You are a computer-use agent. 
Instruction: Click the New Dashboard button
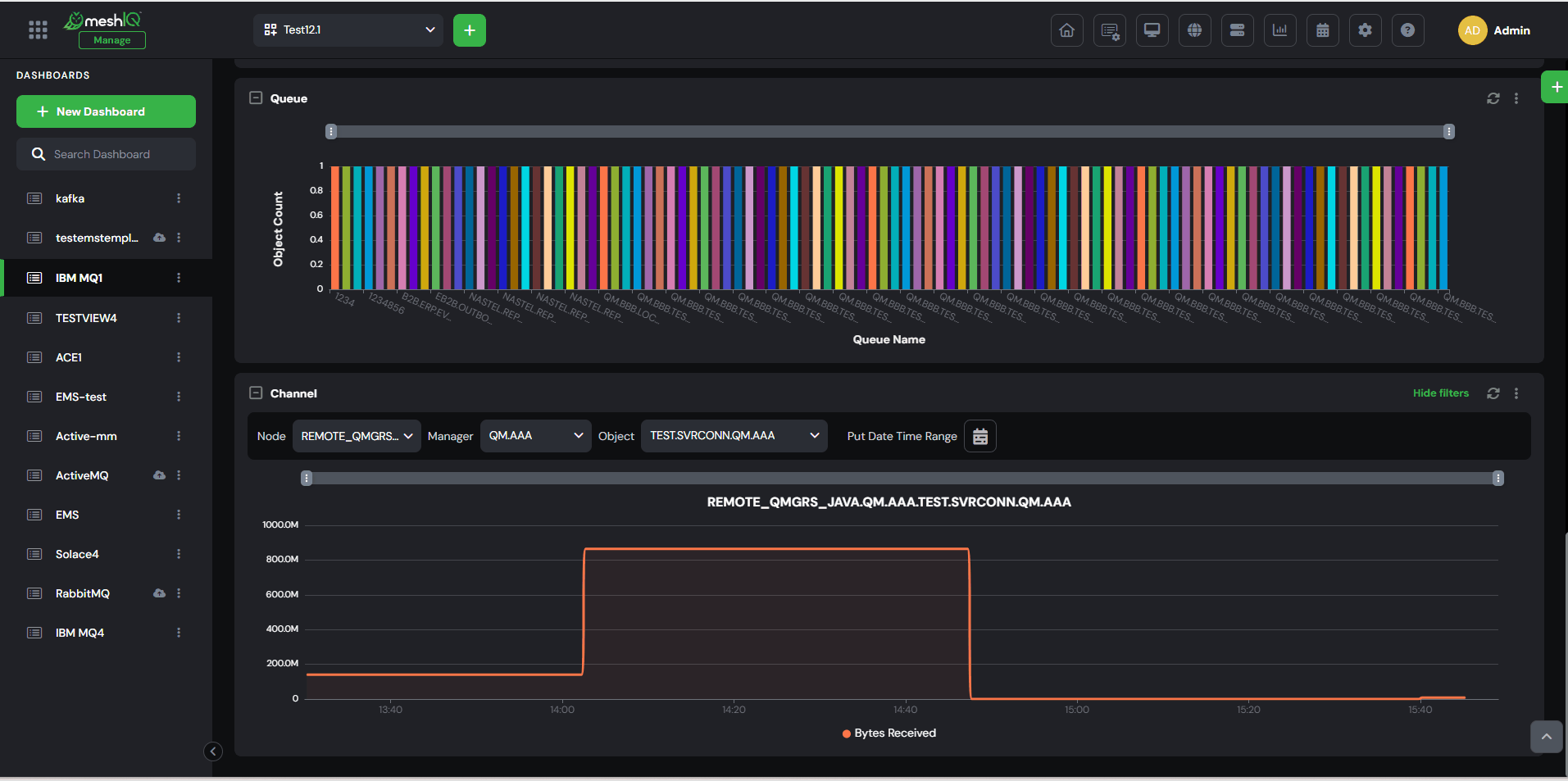pos(106,111)
